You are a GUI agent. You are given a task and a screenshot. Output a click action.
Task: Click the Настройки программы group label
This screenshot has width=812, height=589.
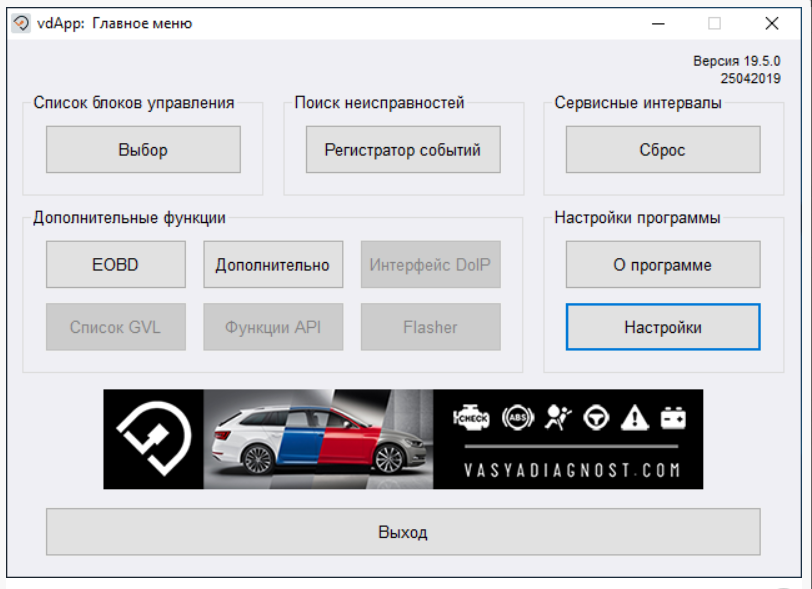pyautogui.click(x=637, y=218)
